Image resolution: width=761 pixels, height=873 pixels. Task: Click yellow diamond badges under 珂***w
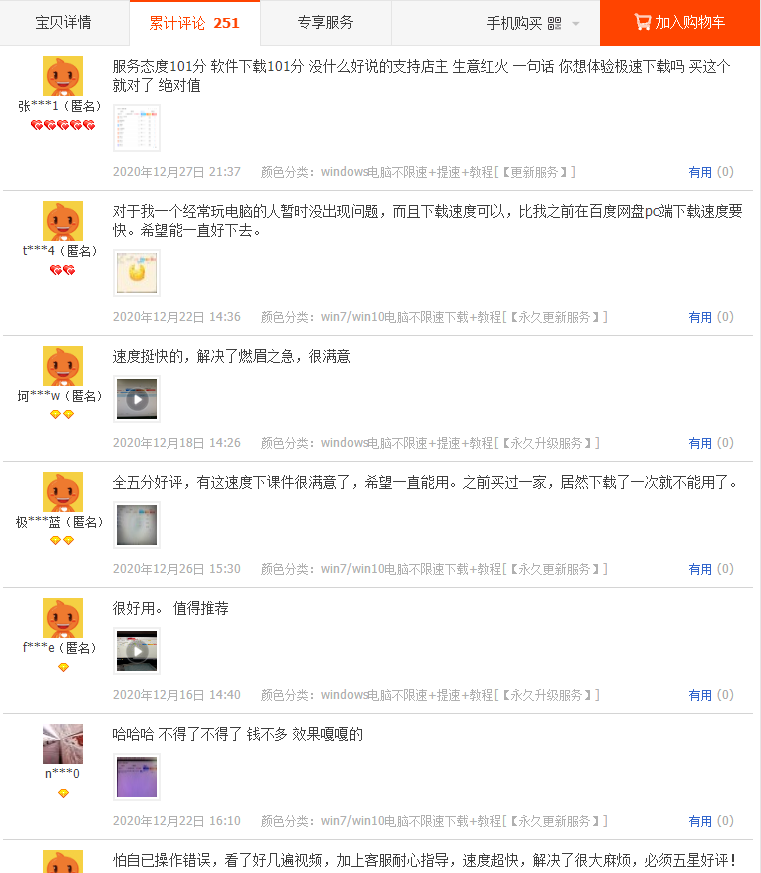coord(62,414)
